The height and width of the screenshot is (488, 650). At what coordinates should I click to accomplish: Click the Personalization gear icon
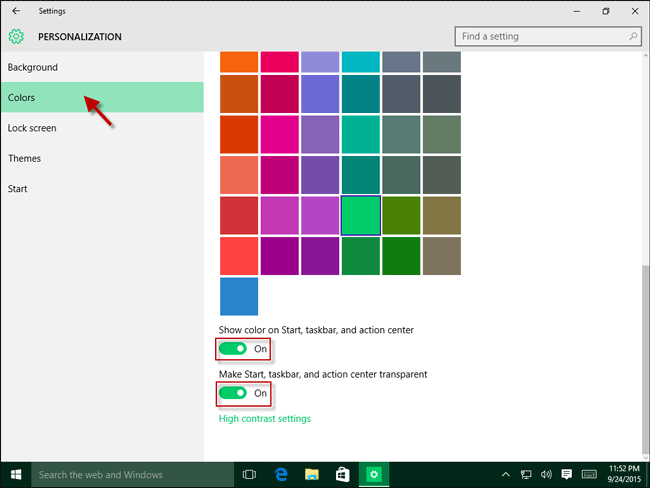pos(16,36)
